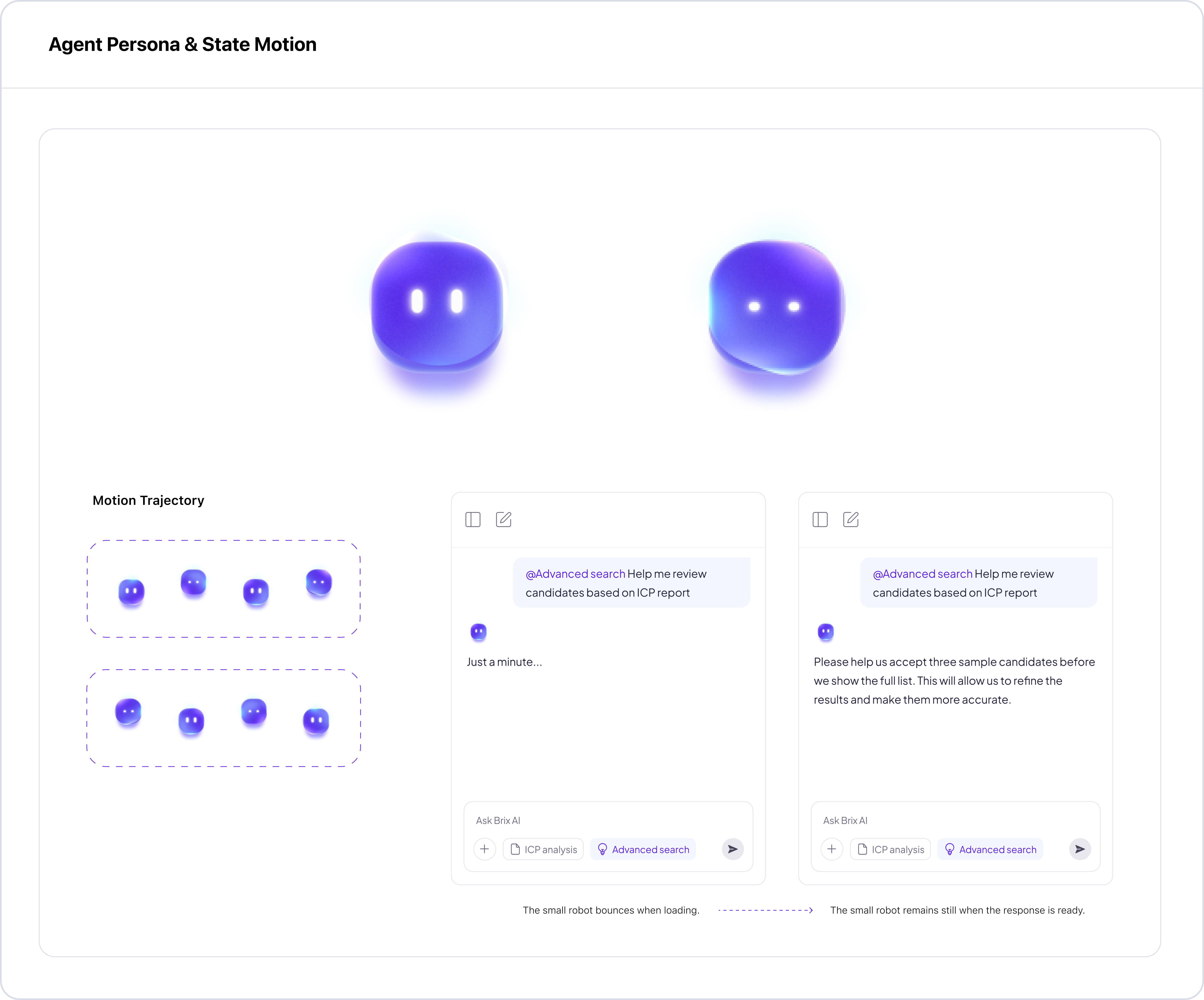Image resolution: width=1204 pixels, height=1000 pixels.
Task: Focus the Ask Brix AI field in right chat
Action: [x=955, y=820]
